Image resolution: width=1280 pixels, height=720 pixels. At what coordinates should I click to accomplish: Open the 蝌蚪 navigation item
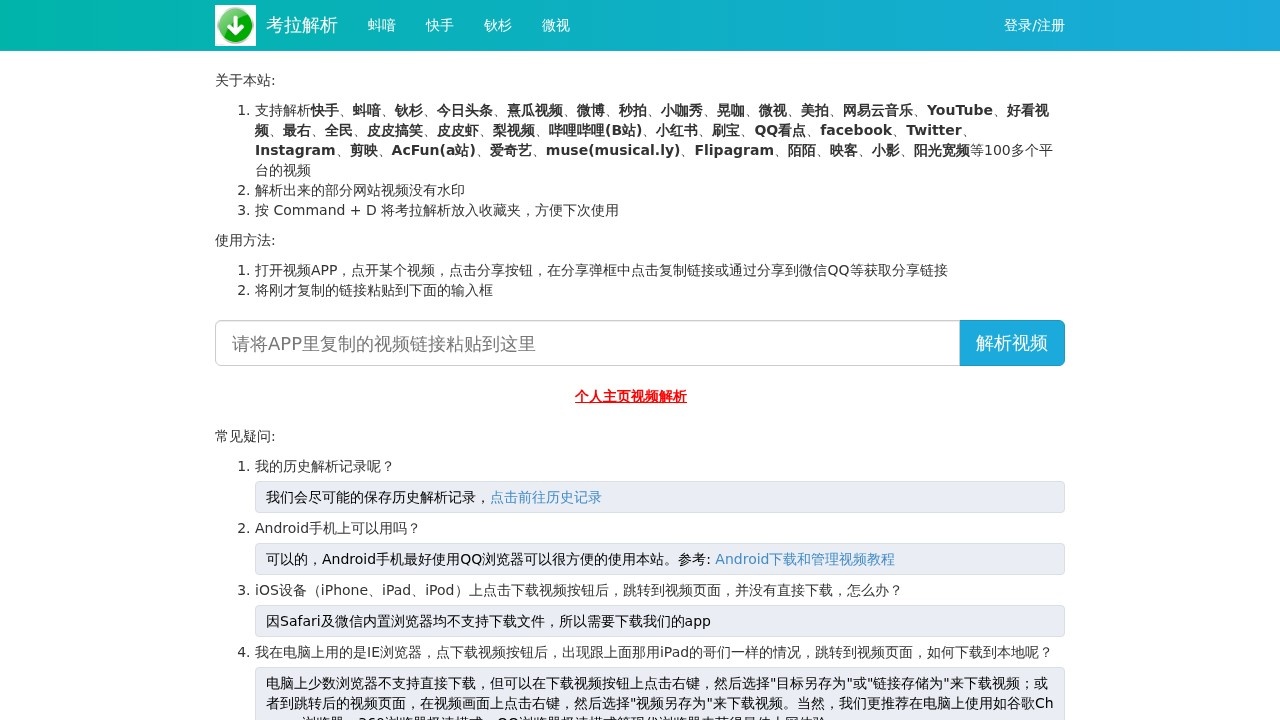[x=381, y=25]
